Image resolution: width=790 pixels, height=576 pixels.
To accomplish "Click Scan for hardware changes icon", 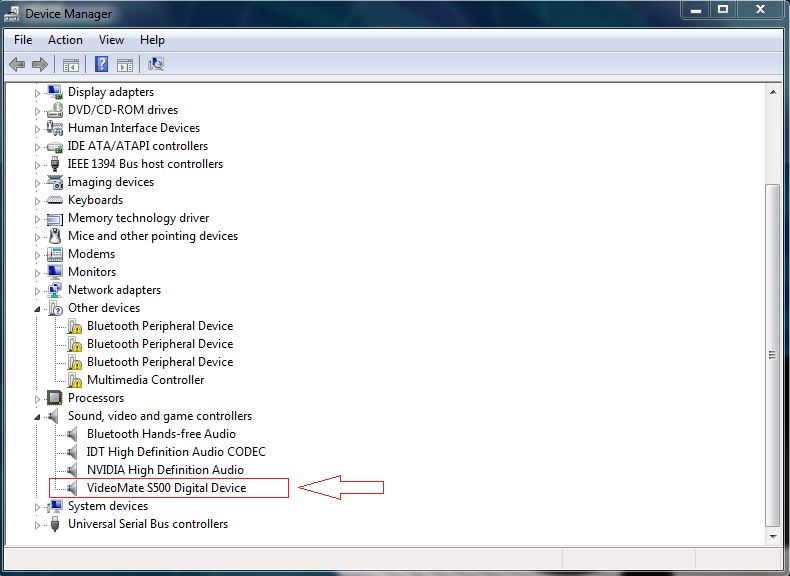I will pyautogui.click(x=156, y=64).
